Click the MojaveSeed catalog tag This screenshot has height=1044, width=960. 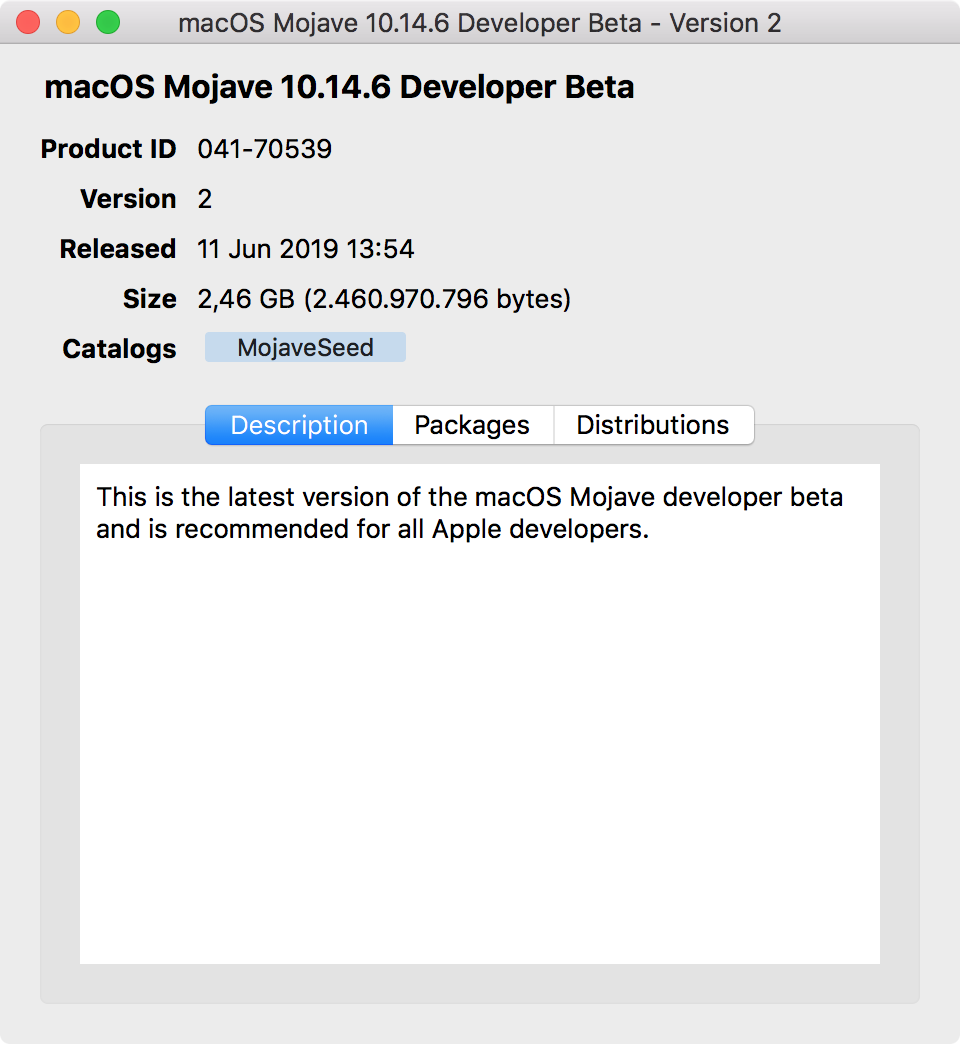pyautogui.click(x=306, y=348)
